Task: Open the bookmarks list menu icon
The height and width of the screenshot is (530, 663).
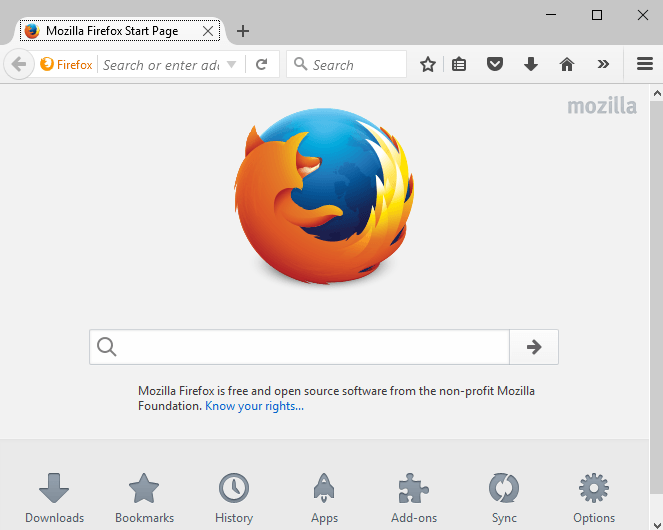Action: [x=459, y=64]
